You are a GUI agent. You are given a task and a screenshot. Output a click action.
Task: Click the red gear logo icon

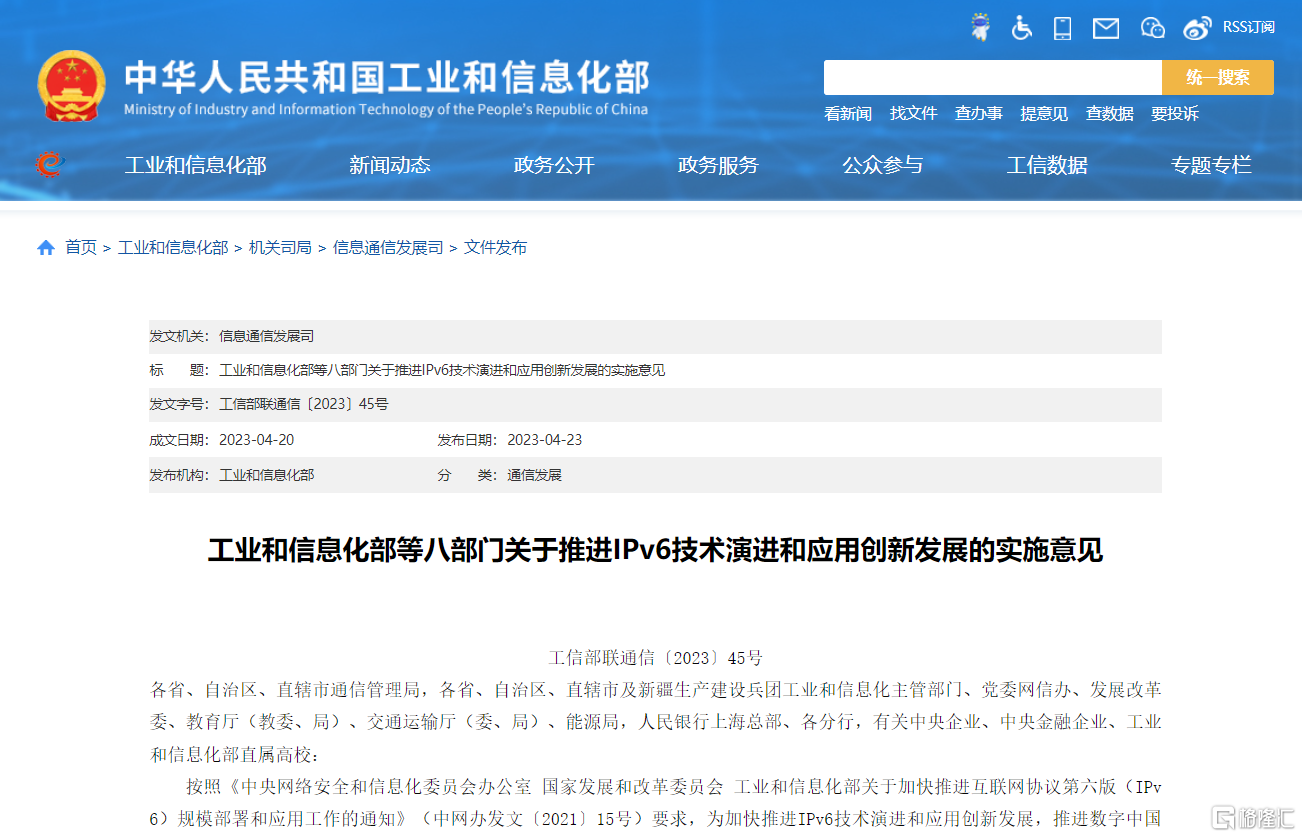(x=48, y=165)
